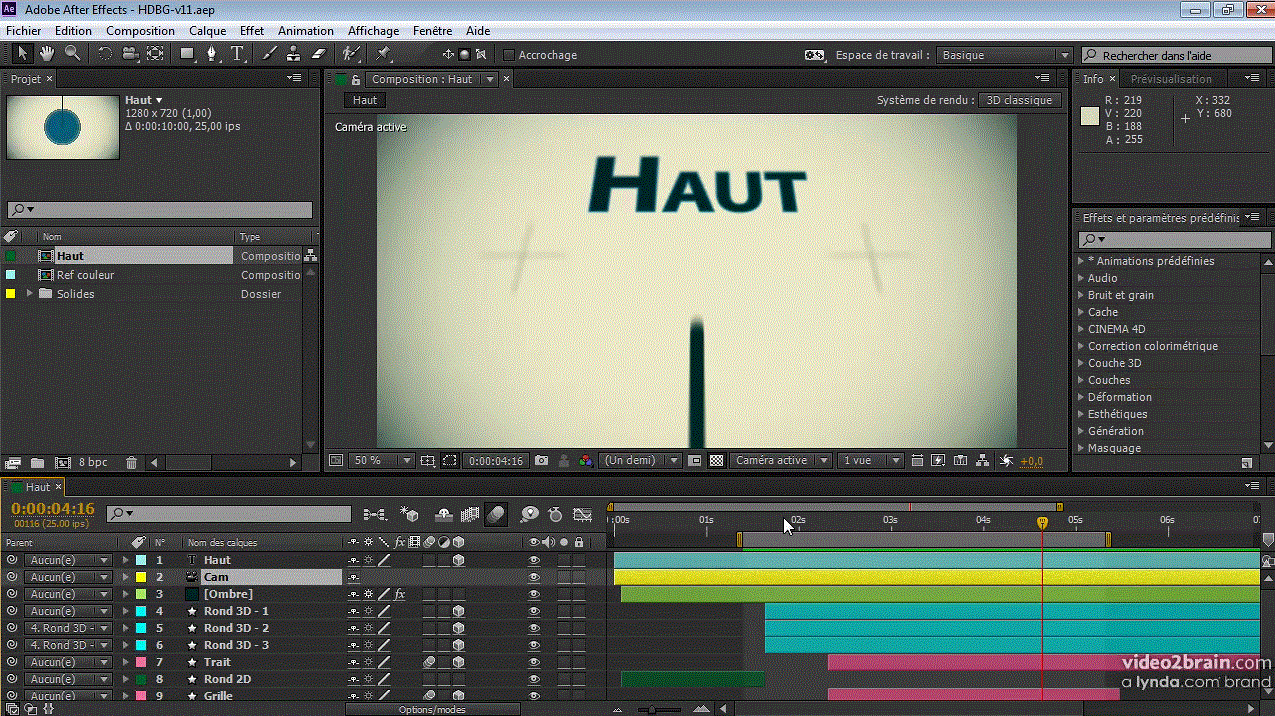Image resolution: width=1275 pixels, height=716 pixels.
Task: Enable the Draft 3D icon in timeline
Action: click(x=408, y=514)
